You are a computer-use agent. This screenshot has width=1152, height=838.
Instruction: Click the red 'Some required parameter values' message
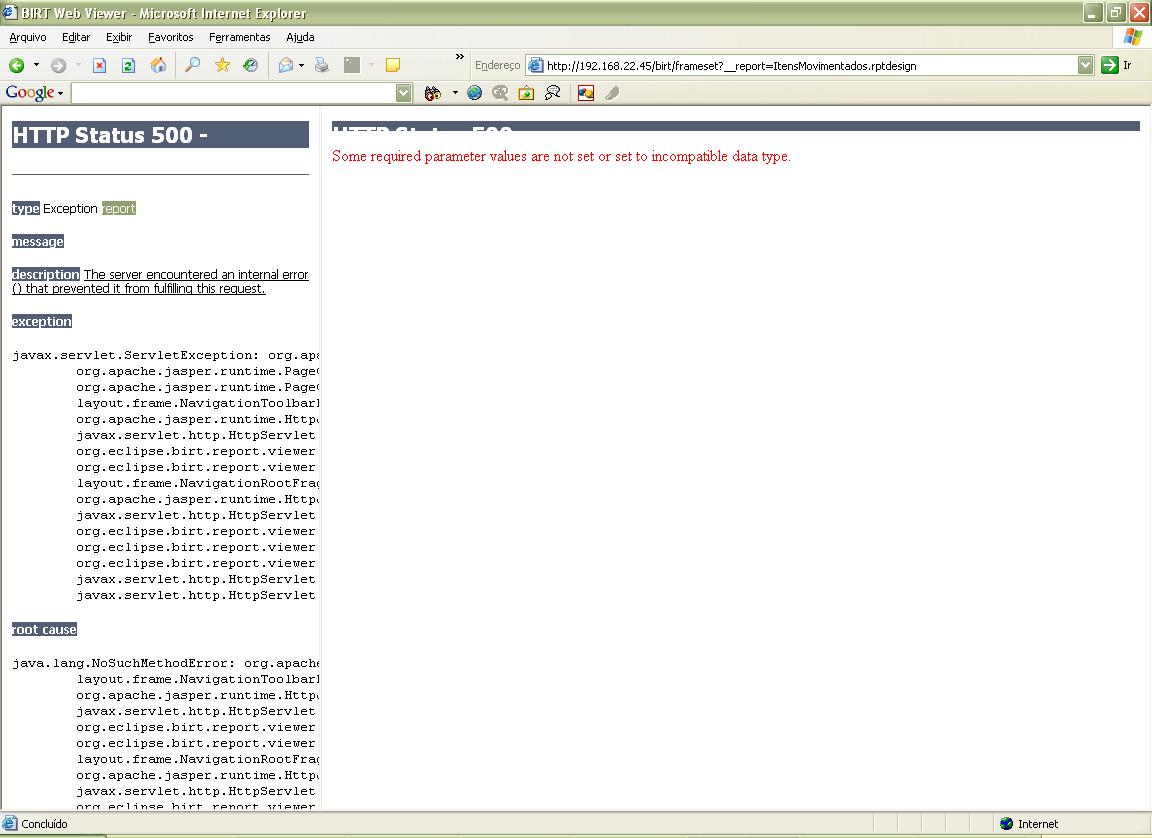[x=561, y=156]
